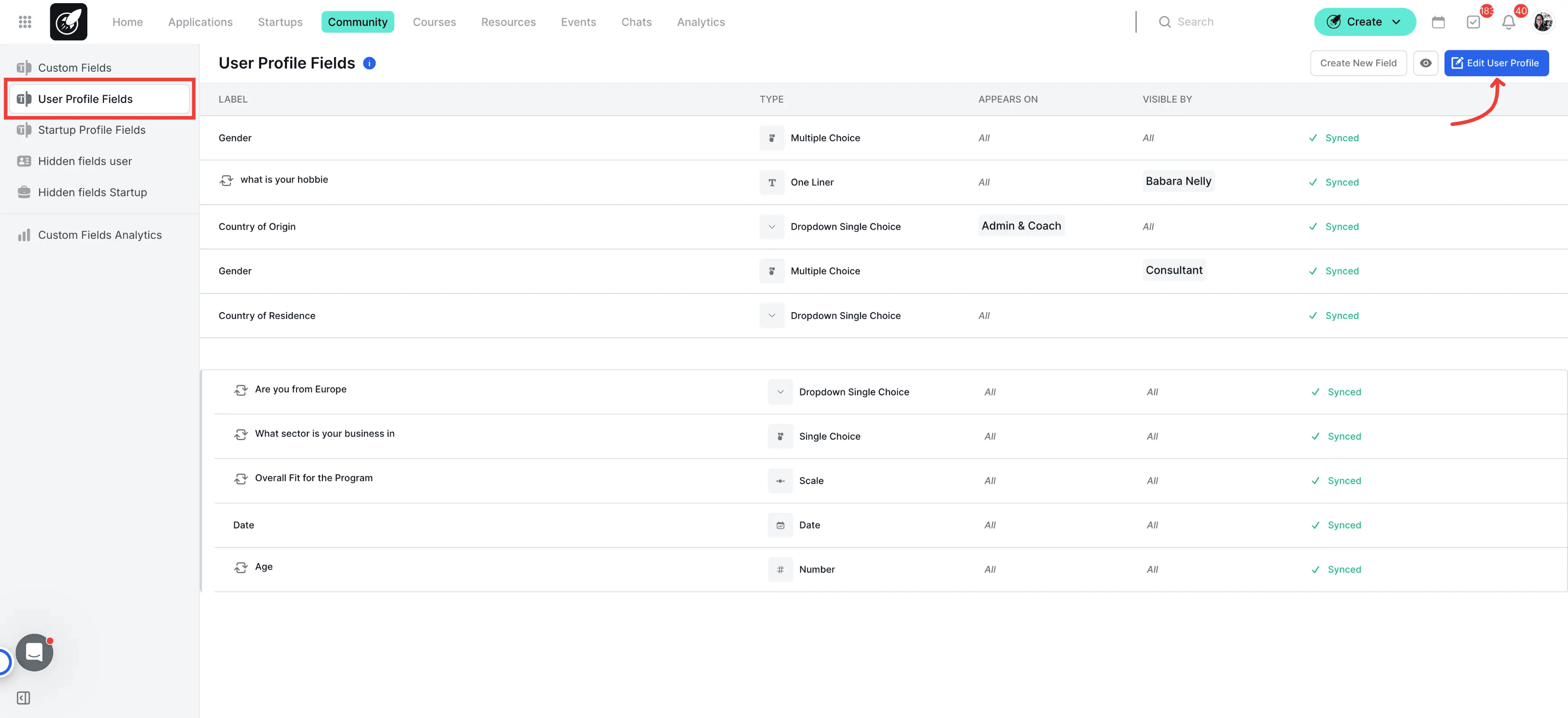Click Multiple Choice icon in Consultant Gender row
Screen dimensions: 1568x718
pos(772,271)
